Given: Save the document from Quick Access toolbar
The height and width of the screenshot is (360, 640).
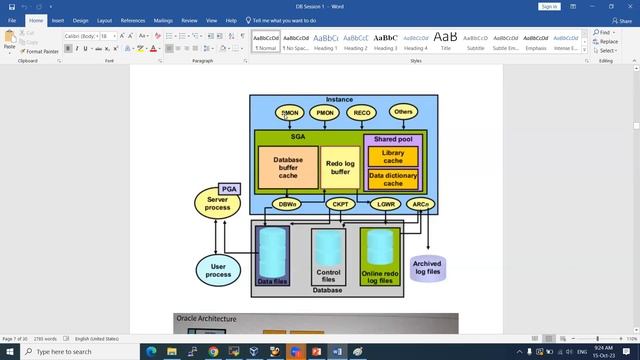Looking at the screenshot, I should coord(12,7).
